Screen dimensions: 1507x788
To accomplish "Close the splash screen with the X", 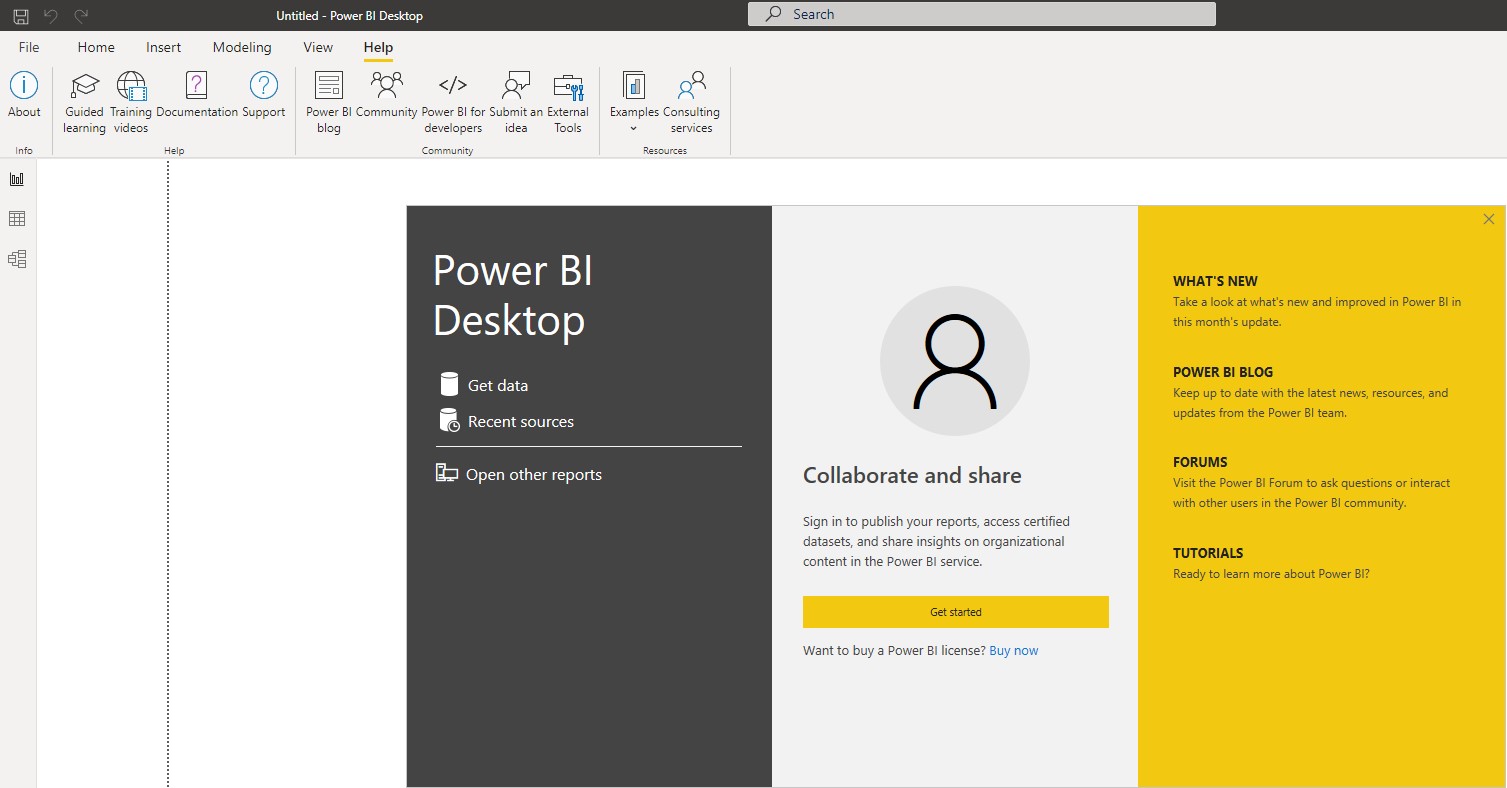I will (x=1489, y=219).
